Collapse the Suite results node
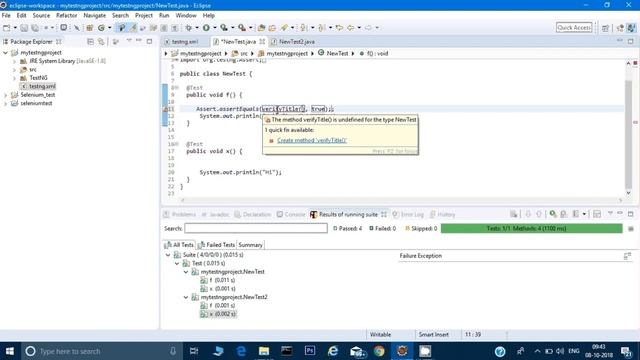 (x=168, y=255)
